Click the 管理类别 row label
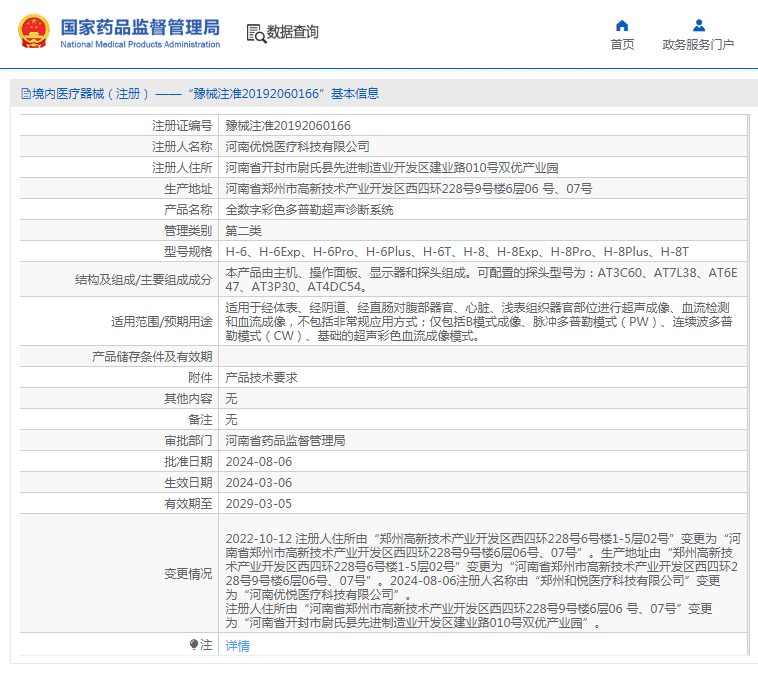 (188, 231)
